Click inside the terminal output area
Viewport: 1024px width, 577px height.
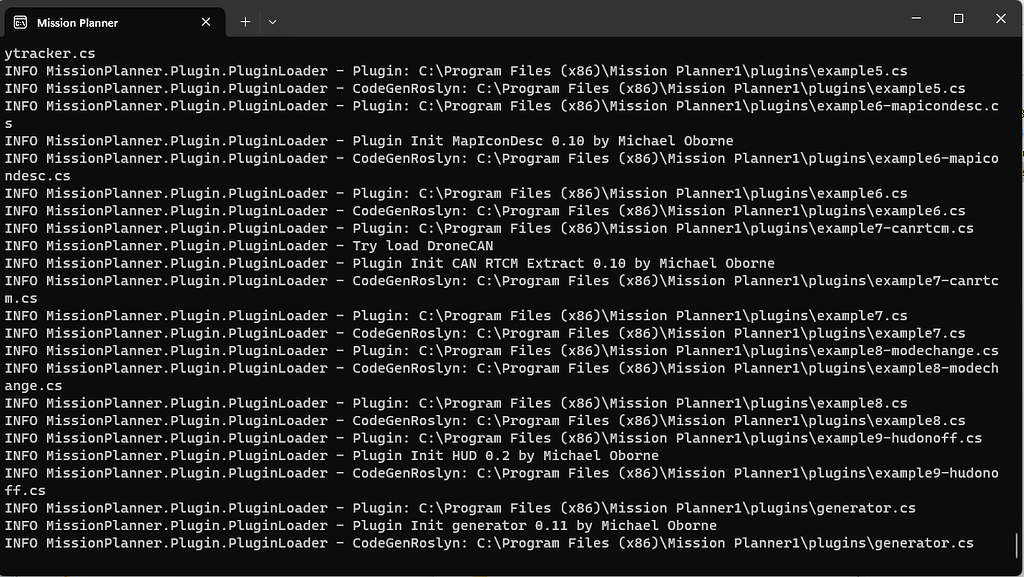500,300
